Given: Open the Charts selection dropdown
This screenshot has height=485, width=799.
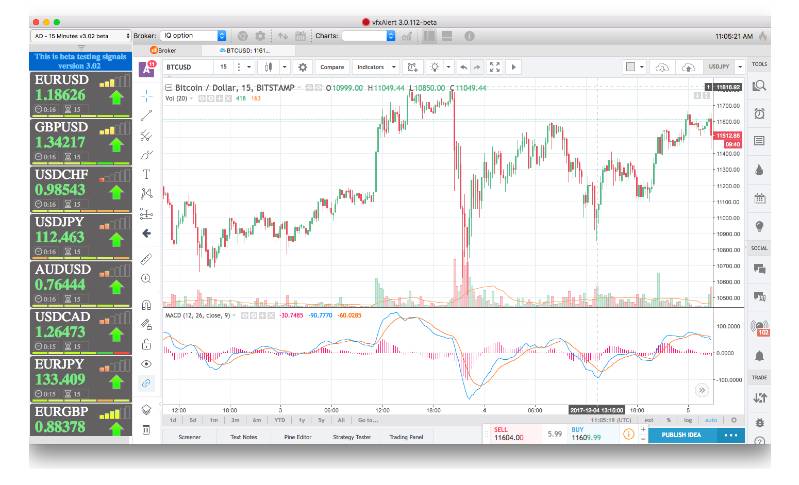Looking at the screenshot, I should coord(369,35).
